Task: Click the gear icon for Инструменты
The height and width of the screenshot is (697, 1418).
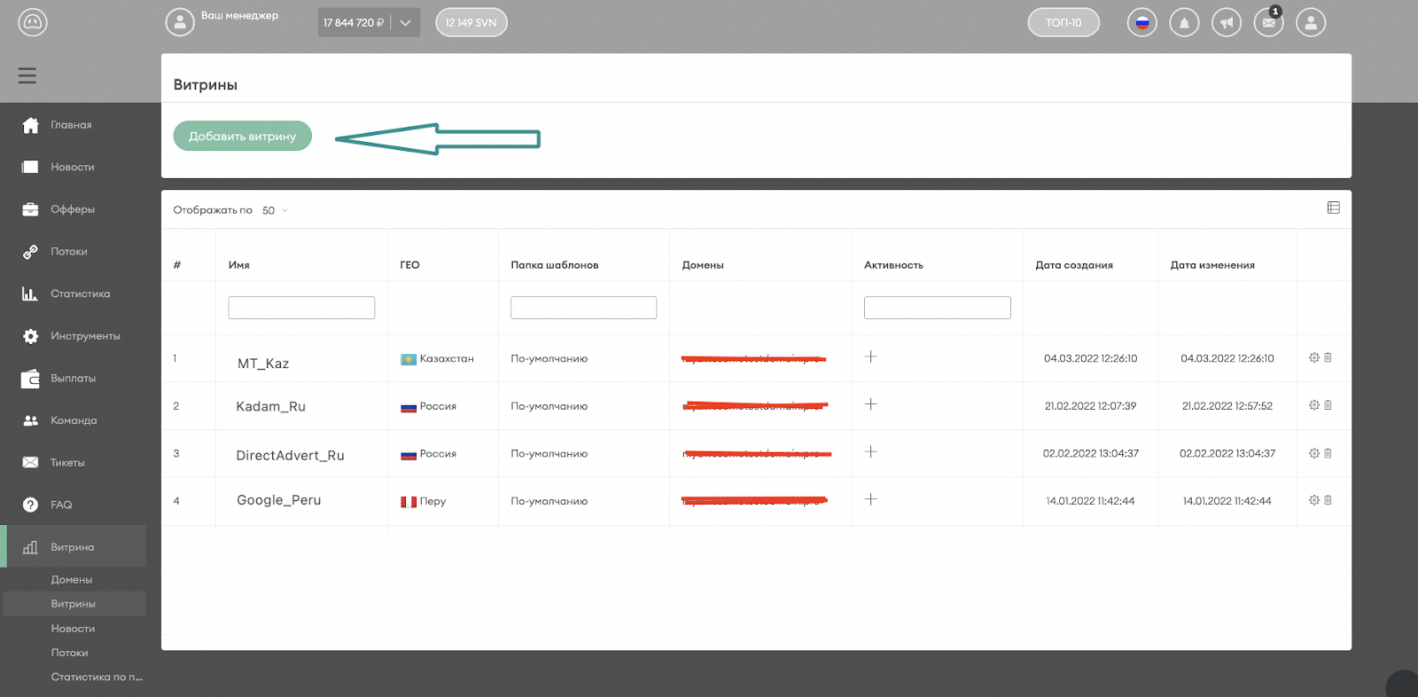Action: [x=30, y=336]
